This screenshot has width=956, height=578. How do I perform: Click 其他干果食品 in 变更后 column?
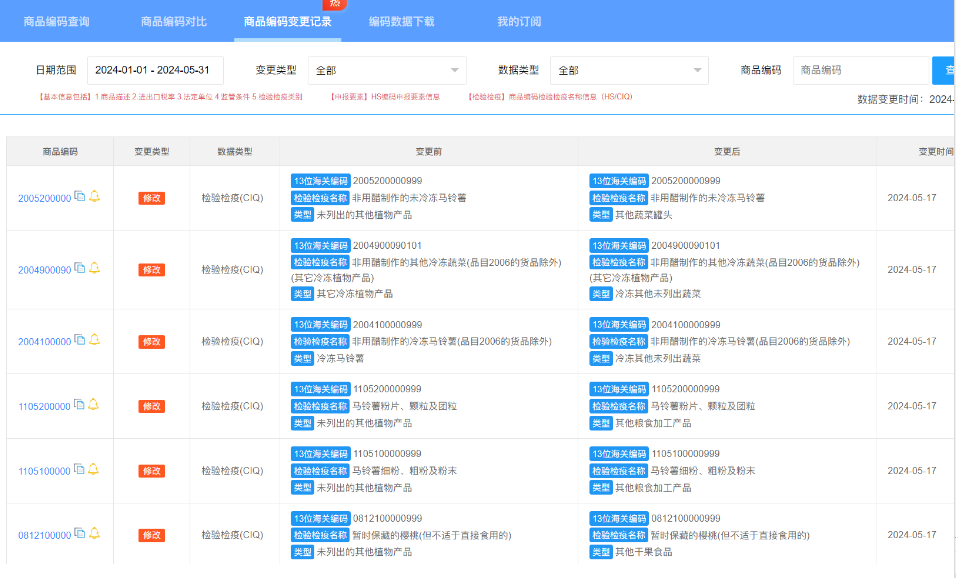644,552
